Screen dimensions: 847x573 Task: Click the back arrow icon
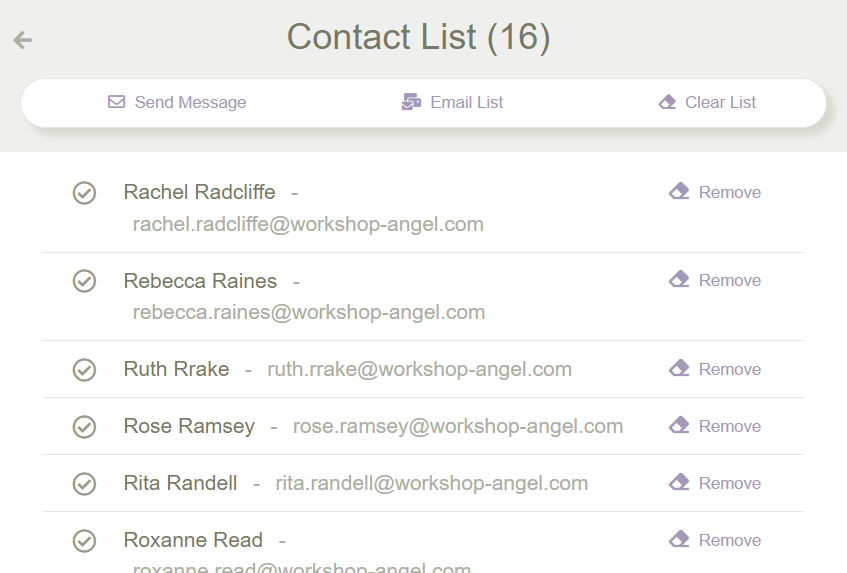[x=23, y=40]
